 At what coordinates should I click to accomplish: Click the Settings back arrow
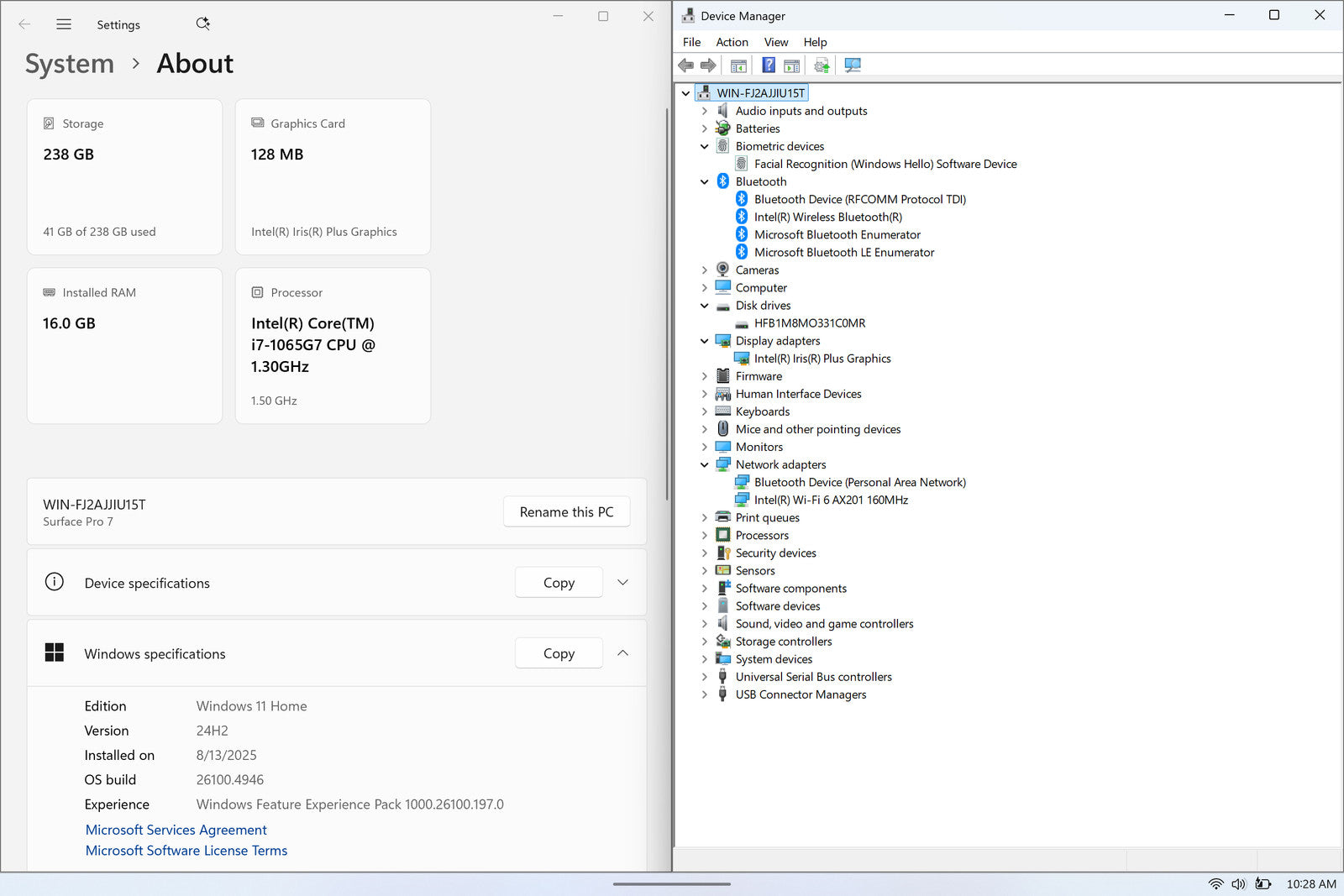pos(24,24)
